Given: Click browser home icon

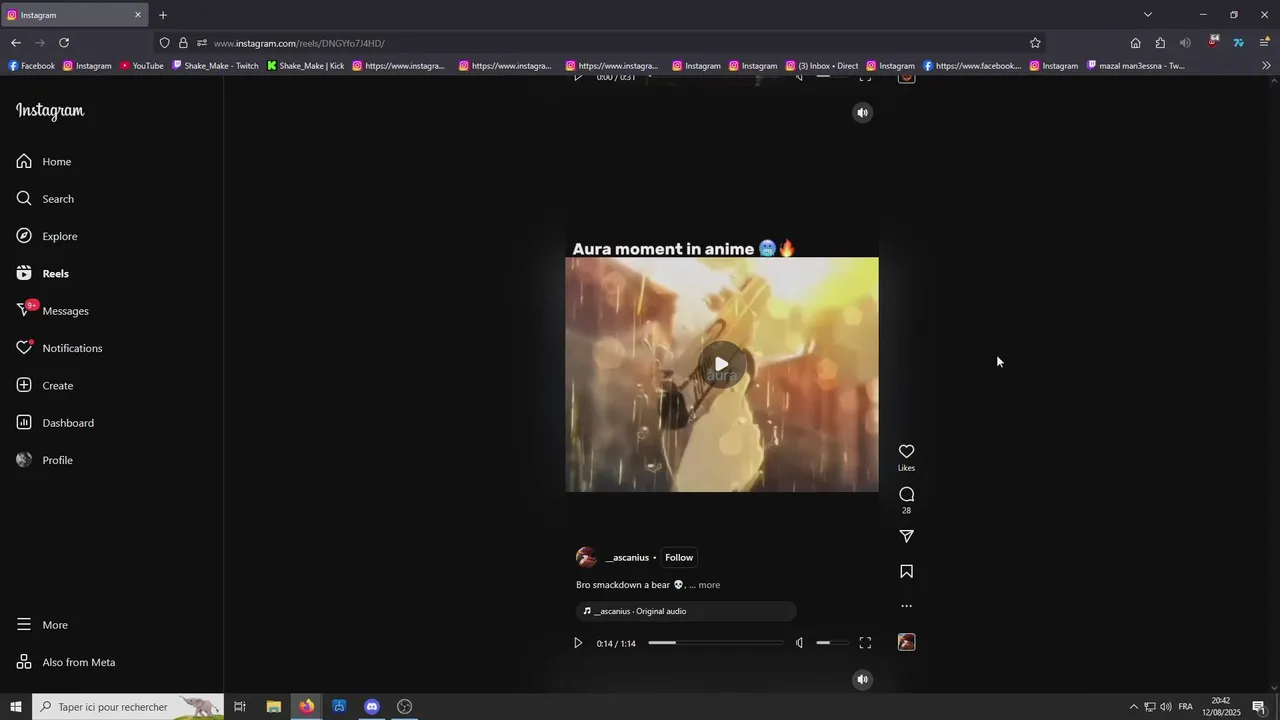Looking at the screenshot, I should (1135, 43).
